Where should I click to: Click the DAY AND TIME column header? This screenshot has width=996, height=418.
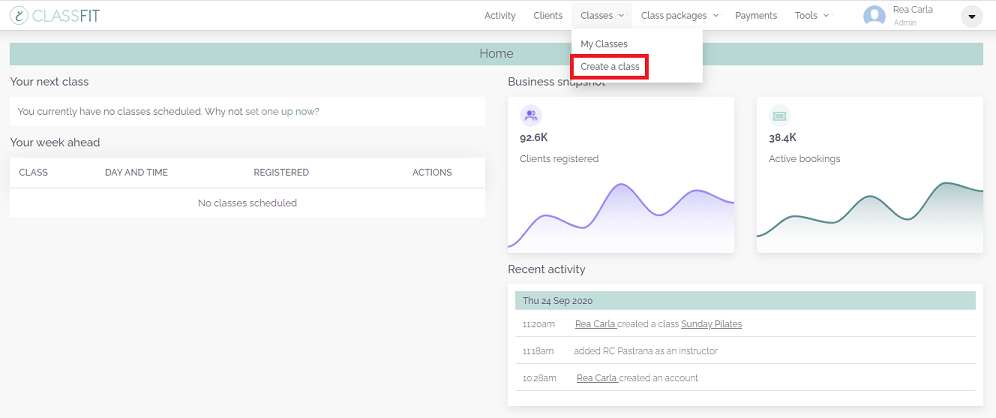tap(137, 173)
